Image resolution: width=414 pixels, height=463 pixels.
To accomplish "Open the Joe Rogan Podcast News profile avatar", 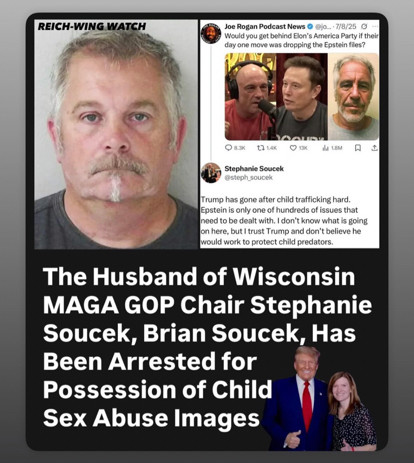I will point(211,33).
